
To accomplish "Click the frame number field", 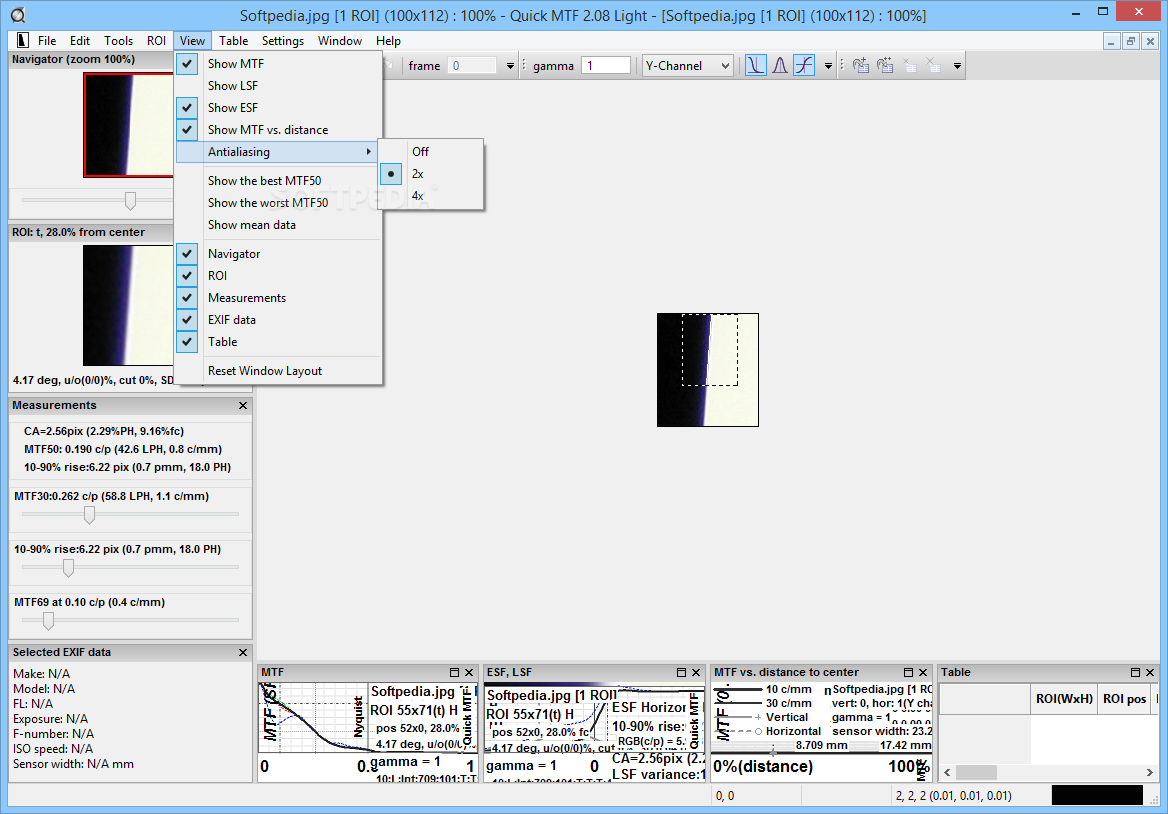I will click(x=472, y=66).
